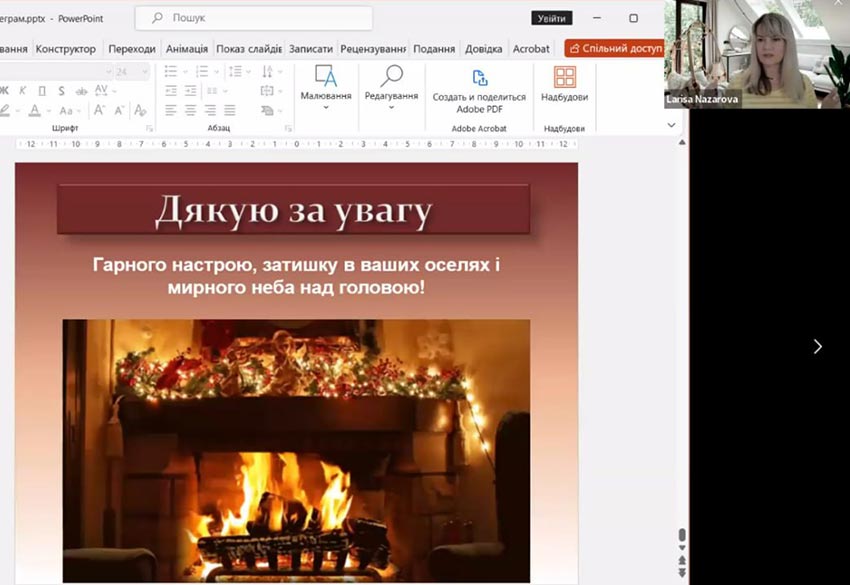Click the next arrow in video panel
Screen dimensions: 850x585
coord(817,346)
